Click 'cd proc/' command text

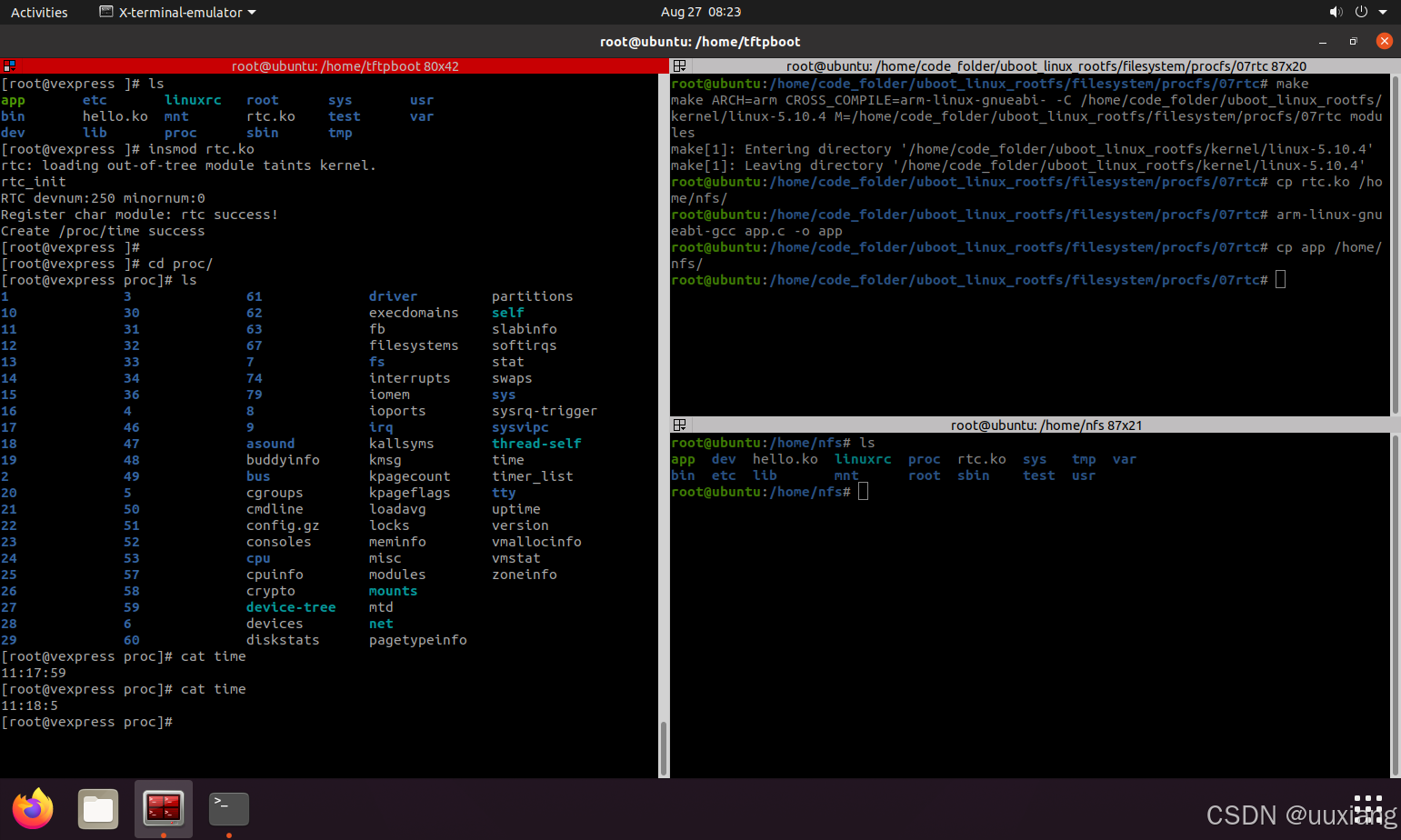coord(181,264)
